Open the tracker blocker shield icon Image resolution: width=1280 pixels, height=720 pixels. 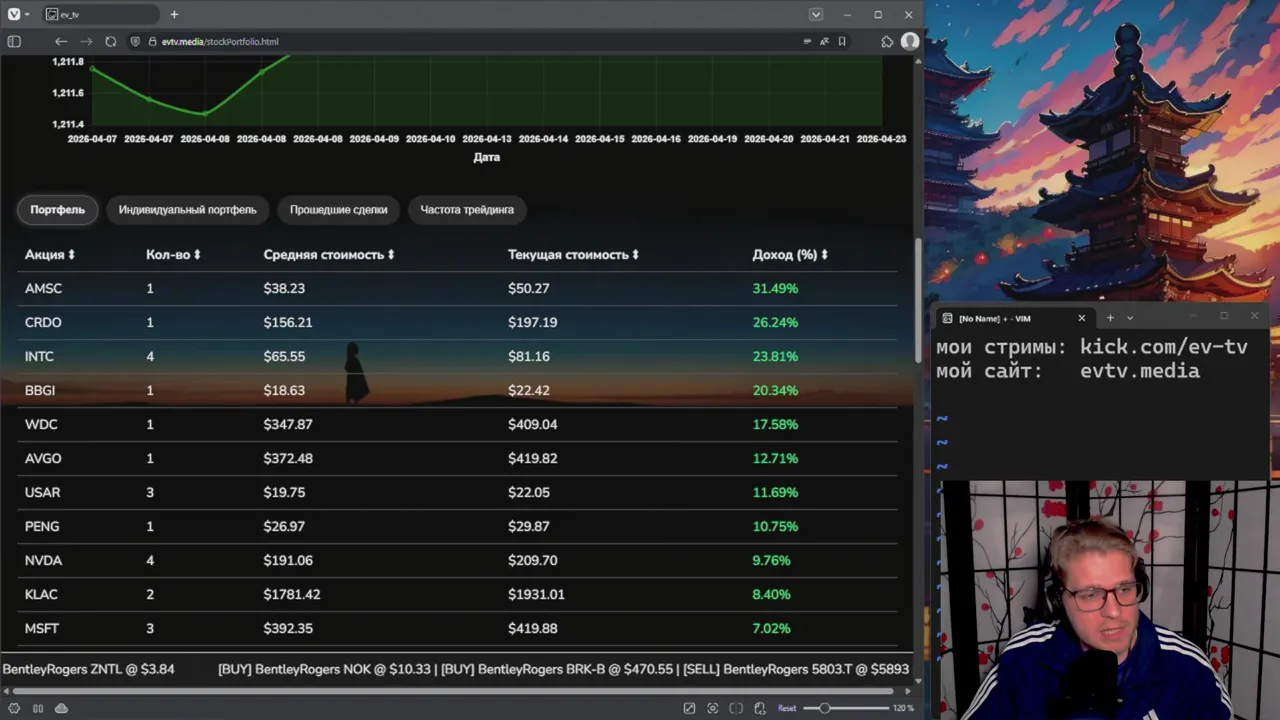(135, 41)
